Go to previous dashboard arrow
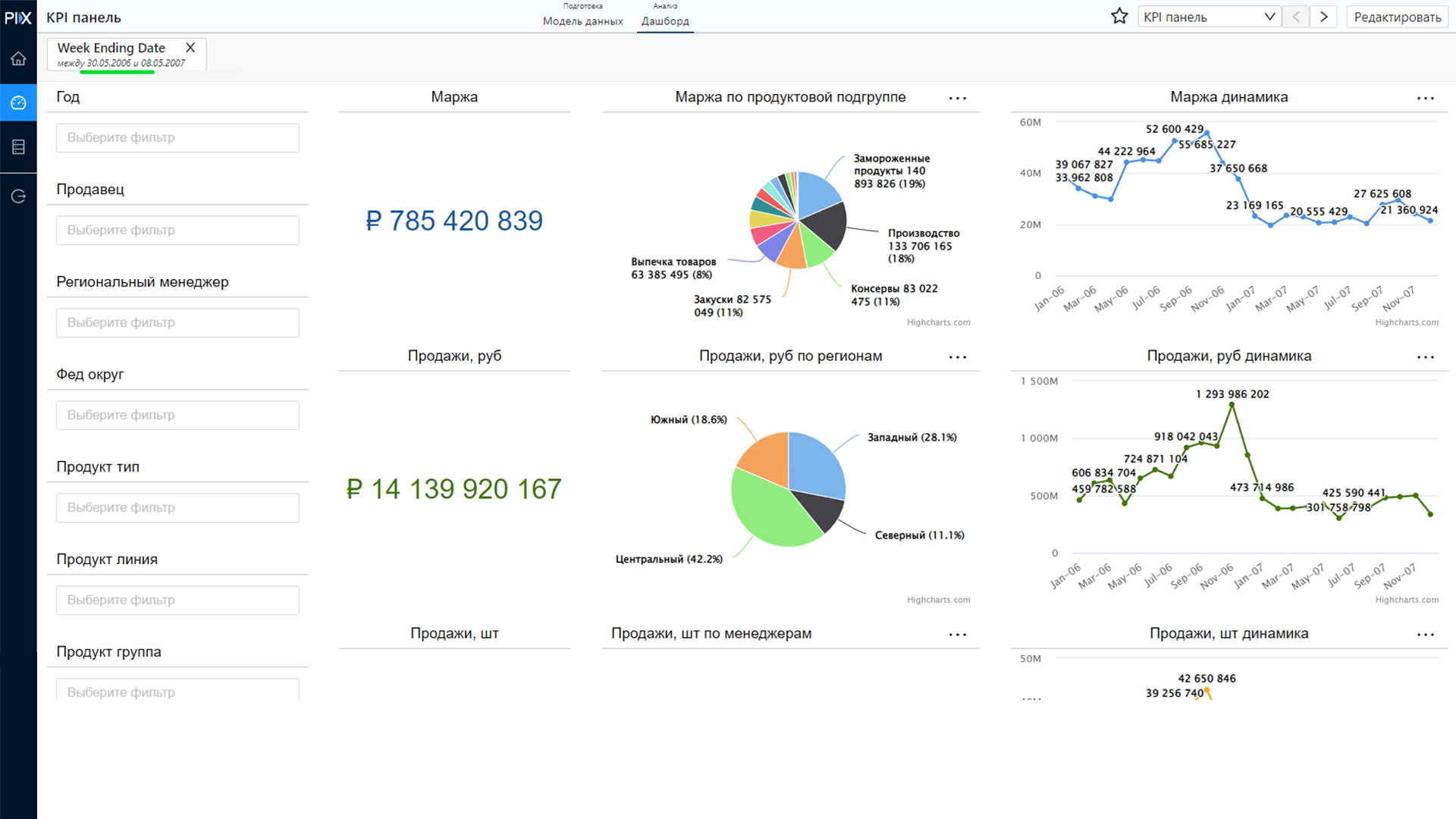Screen dimensions: 1456x819 point(1296,17)
